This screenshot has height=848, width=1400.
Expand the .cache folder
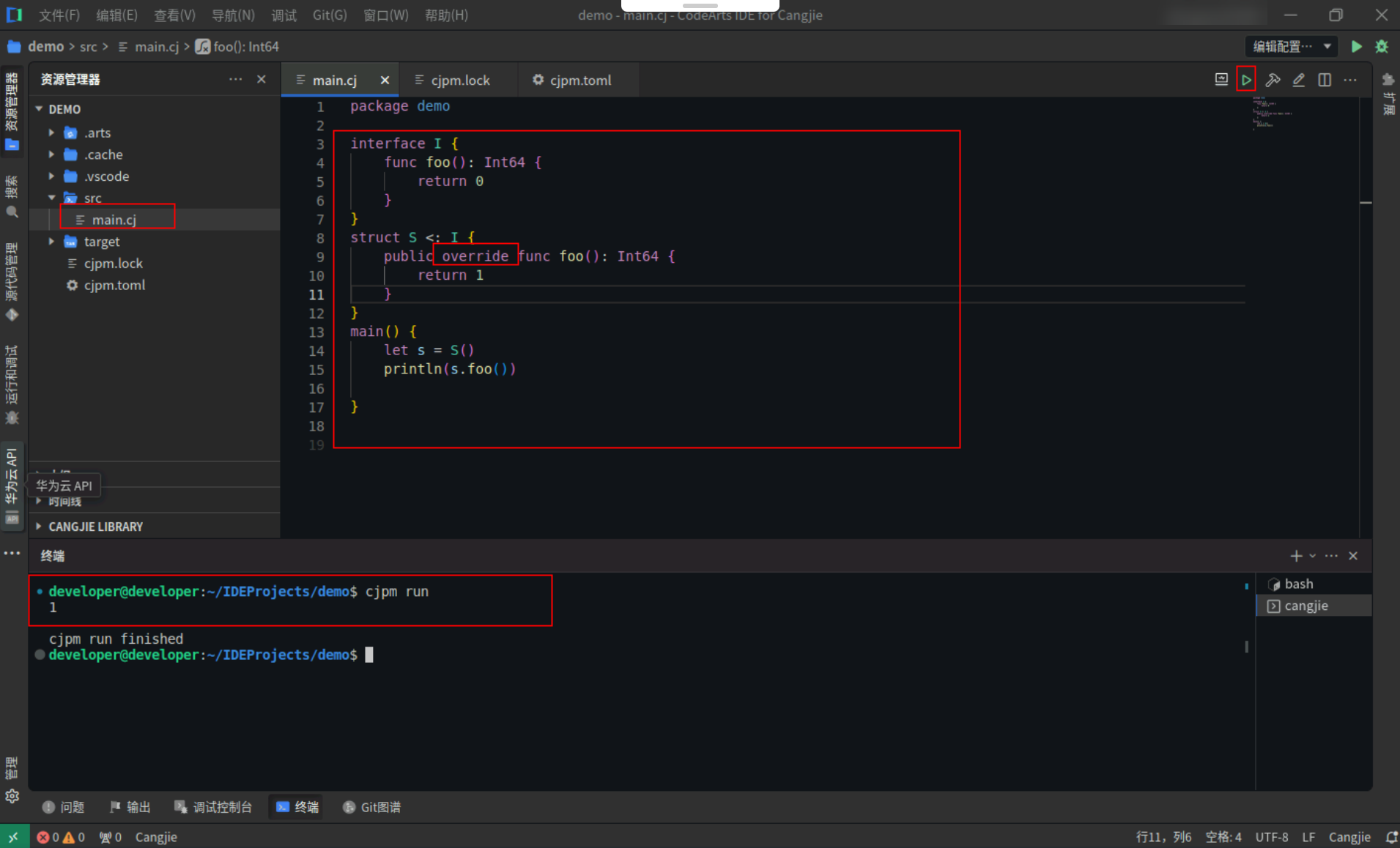pyautogui.click(x=51, y=155)
